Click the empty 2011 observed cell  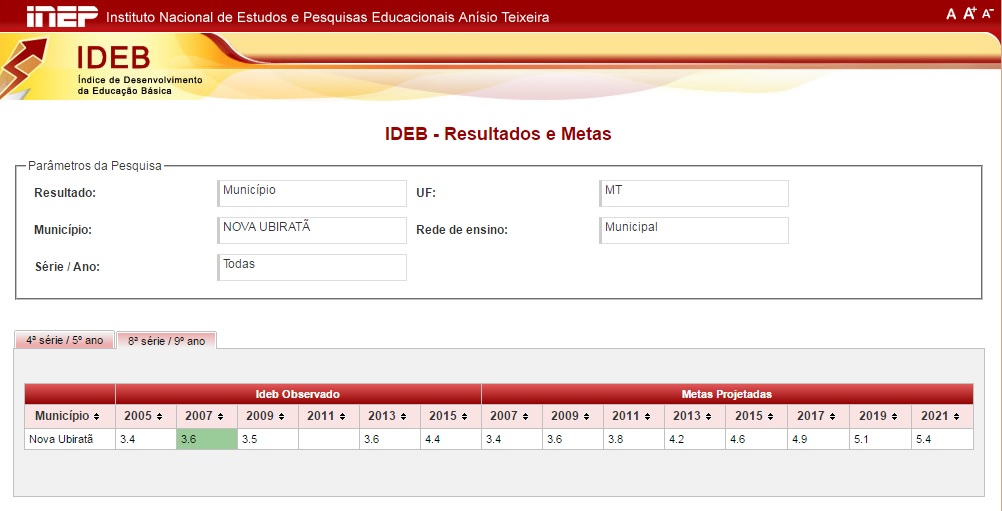tap(328, 439)
